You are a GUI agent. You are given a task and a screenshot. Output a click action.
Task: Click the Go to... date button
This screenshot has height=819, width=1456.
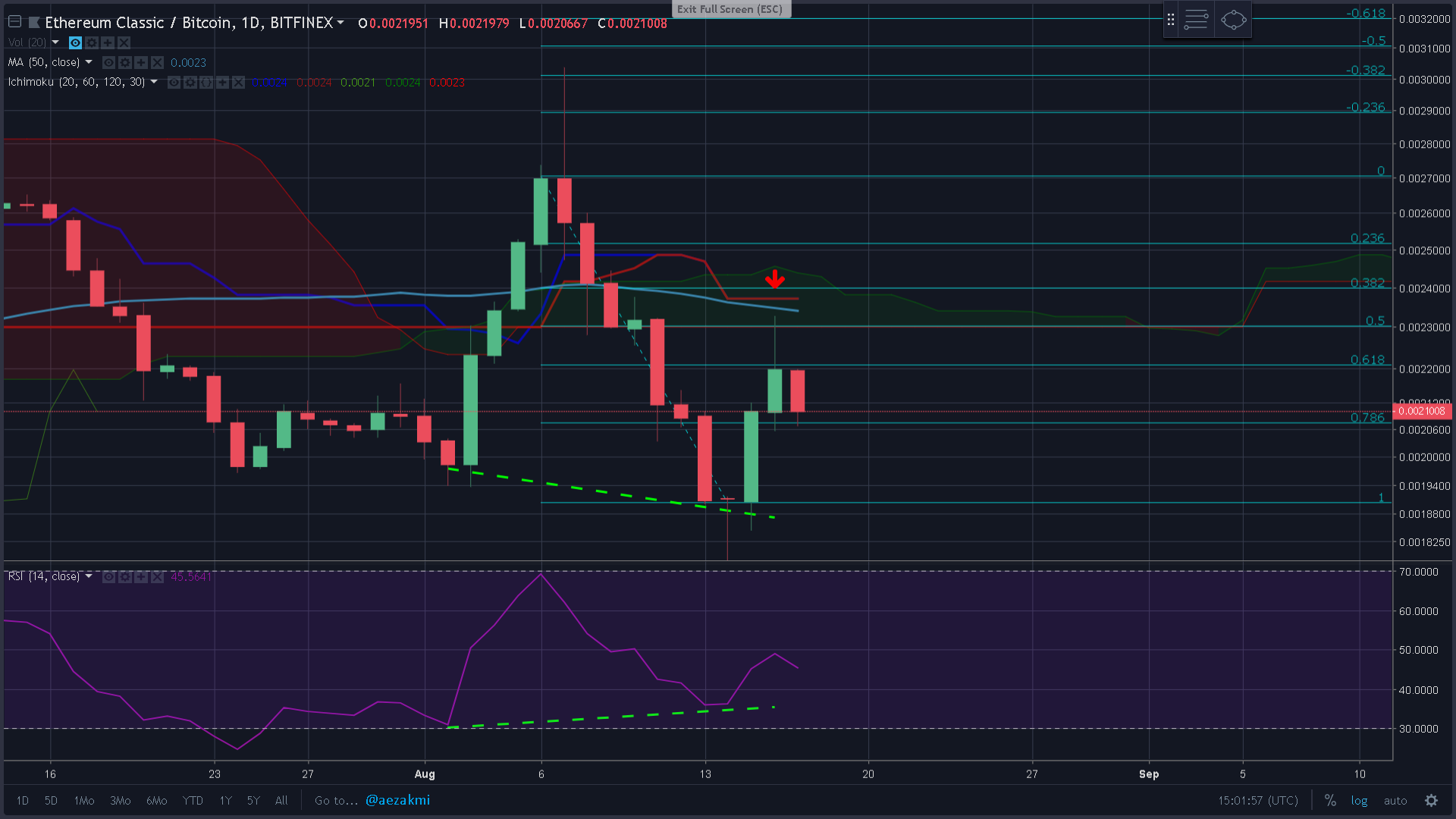pyautogui.click(x=336, y=800)
